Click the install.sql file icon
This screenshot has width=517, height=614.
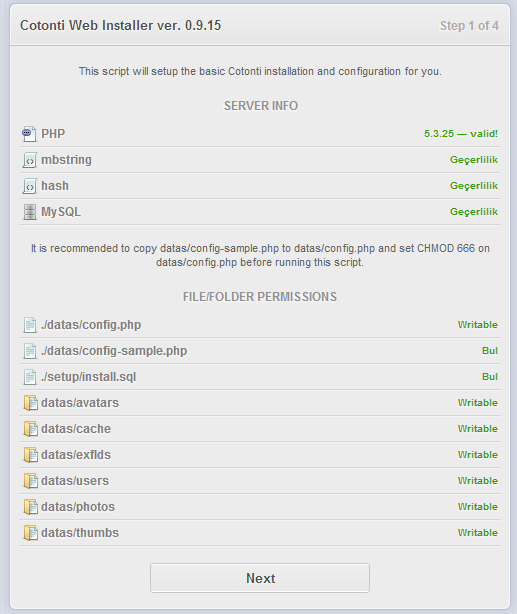point(30,377)
